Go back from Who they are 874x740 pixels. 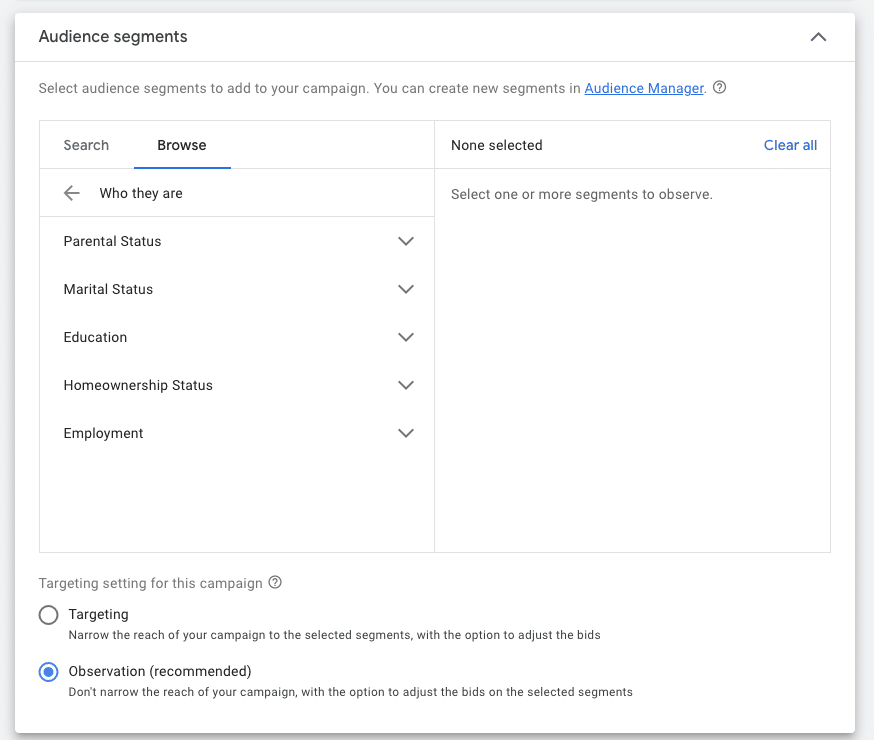tap(72, 193)
